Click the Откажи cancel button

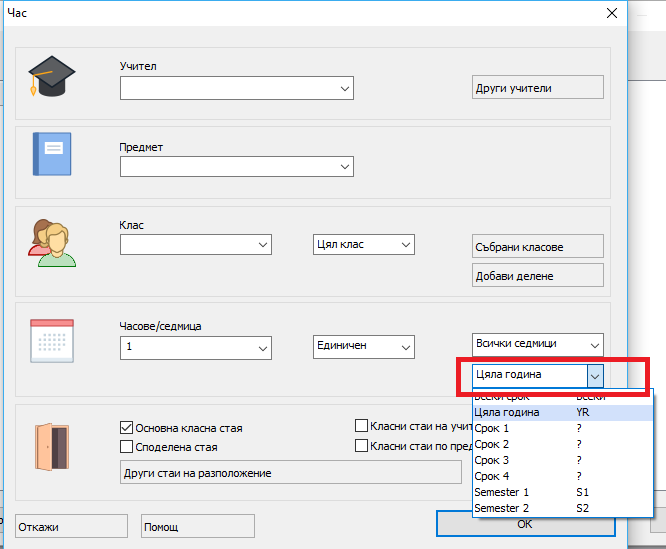(71, 526)
